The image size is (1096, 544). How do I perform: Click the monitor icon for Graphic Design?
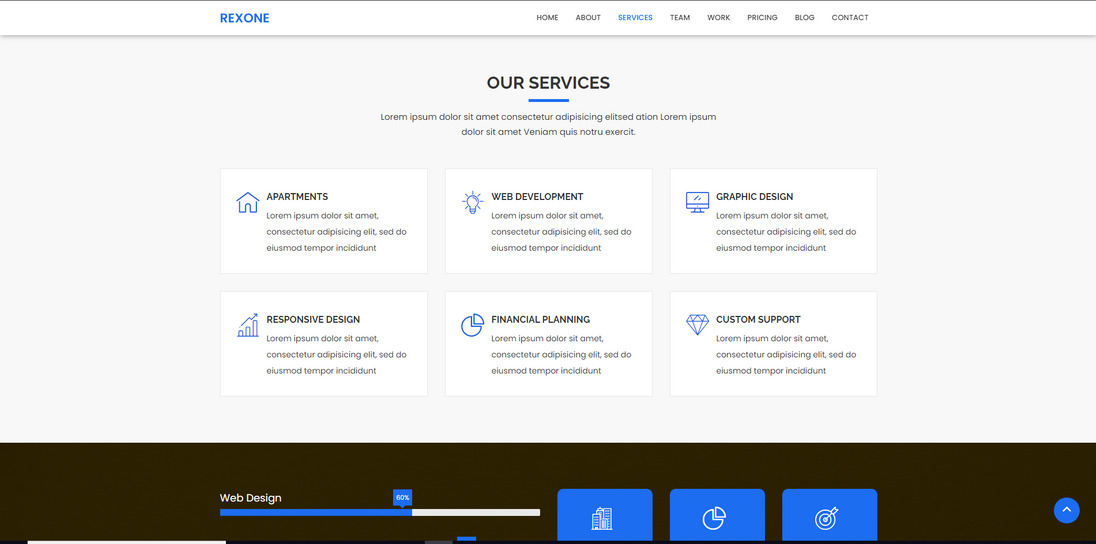click(x=697, y=202)
